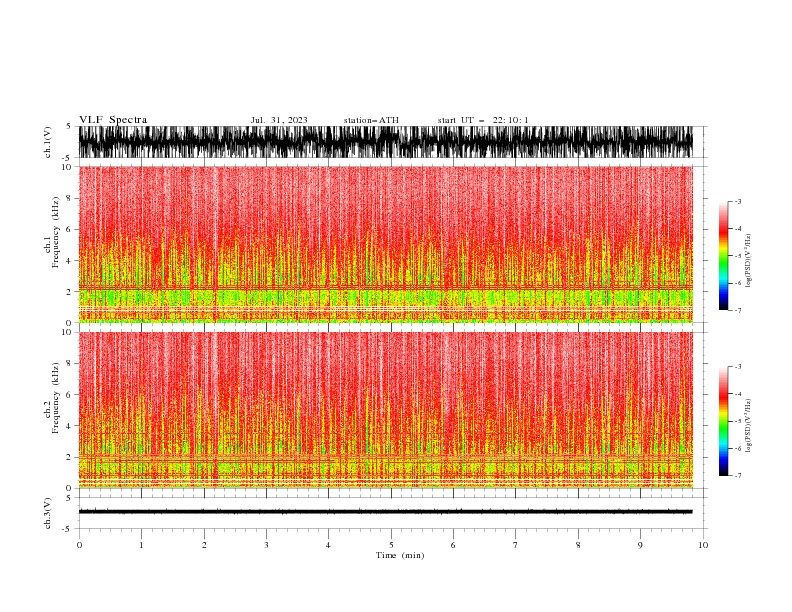Click the ch.1 voltage waveform trace

386,142
